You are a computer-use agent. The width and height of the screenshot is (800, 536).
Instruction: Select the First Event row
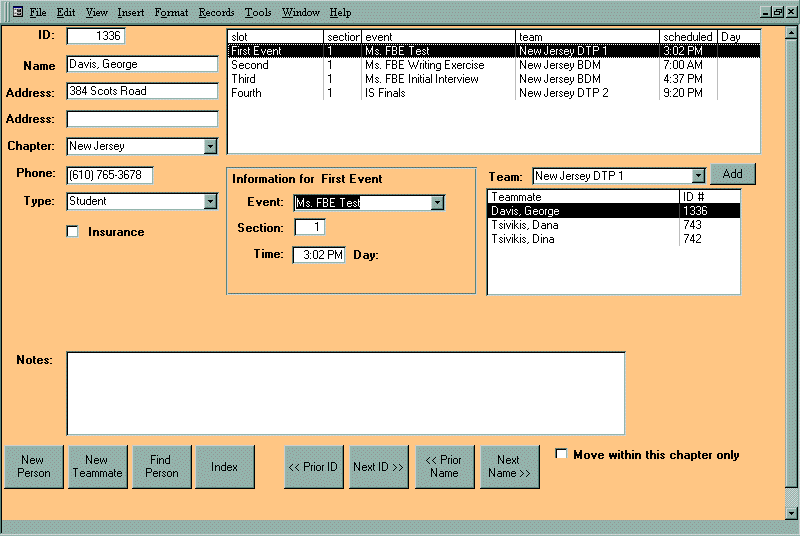point(493,51)
